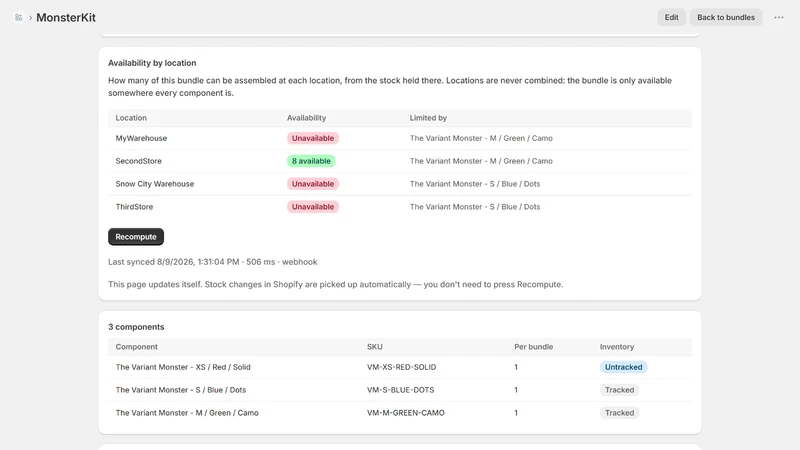Open the three-dot more actions menu
The width and height of the screenshot is (800, 450).
(x=779, y=17)
